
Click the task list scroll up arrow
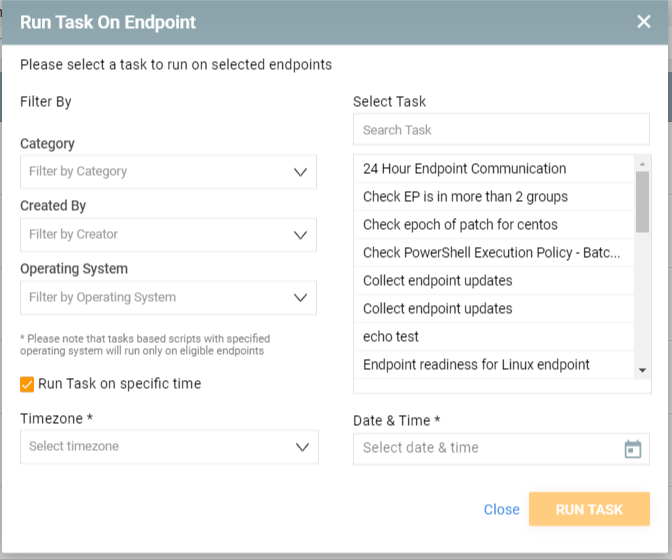642,164
